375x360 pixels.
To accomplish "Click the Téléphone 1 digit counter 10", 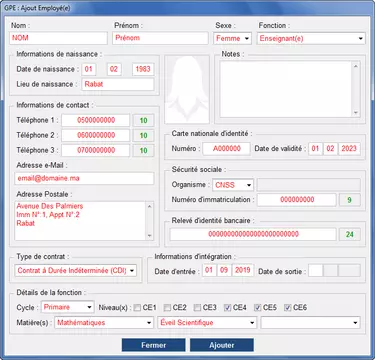I will (x=144, y=120).
